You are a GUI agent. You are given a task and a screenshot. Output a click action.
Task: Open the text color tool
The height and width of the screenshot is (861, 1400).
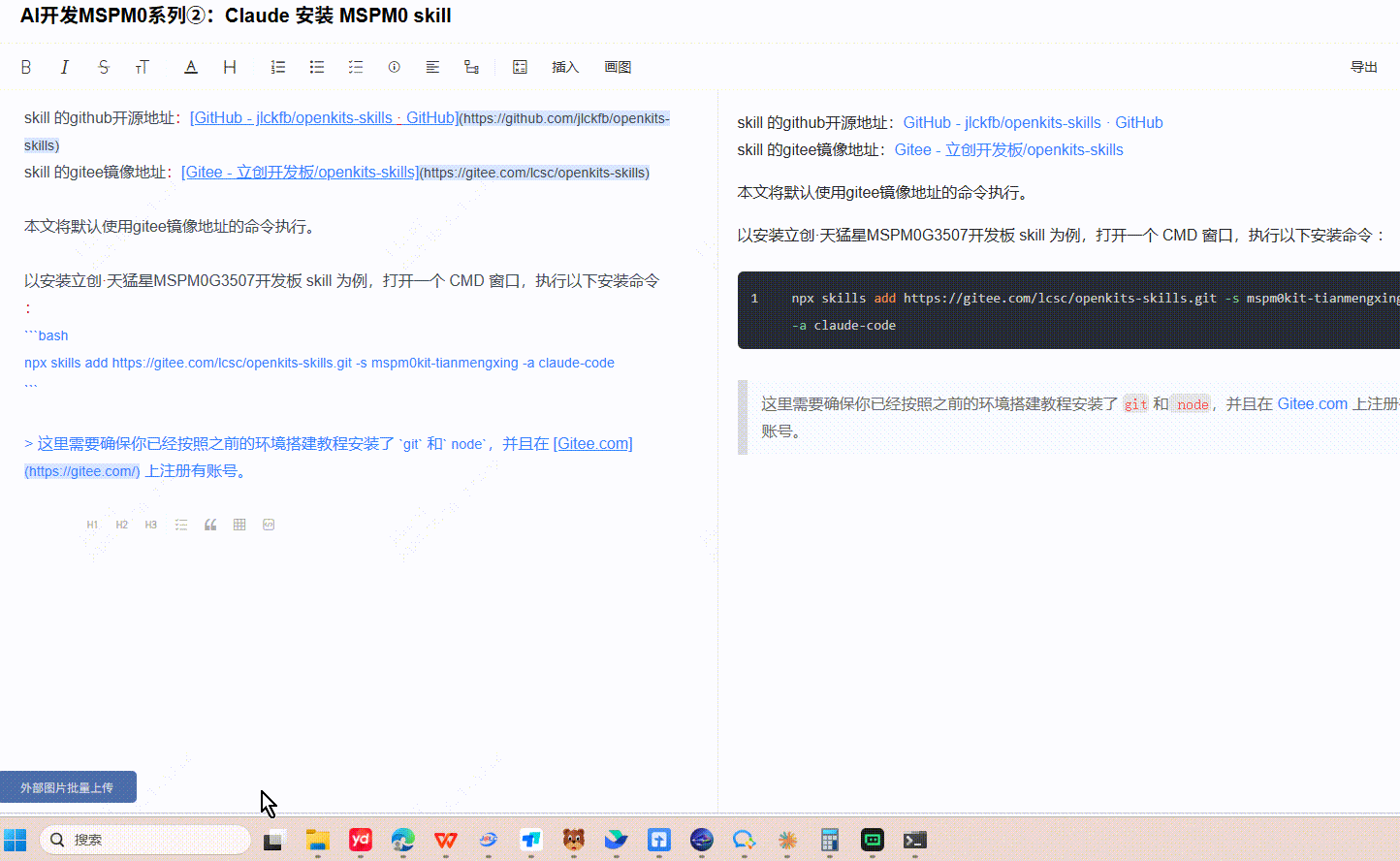(191, 67)
